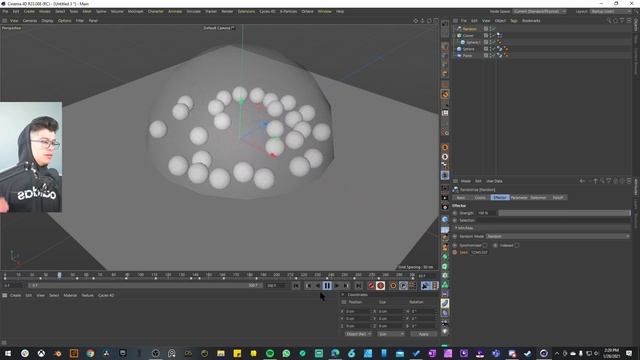Image resolution: width=640 pixels, height=360 pixels.
Task: Switch to the Deformer tab
Action: pos(538,198)
